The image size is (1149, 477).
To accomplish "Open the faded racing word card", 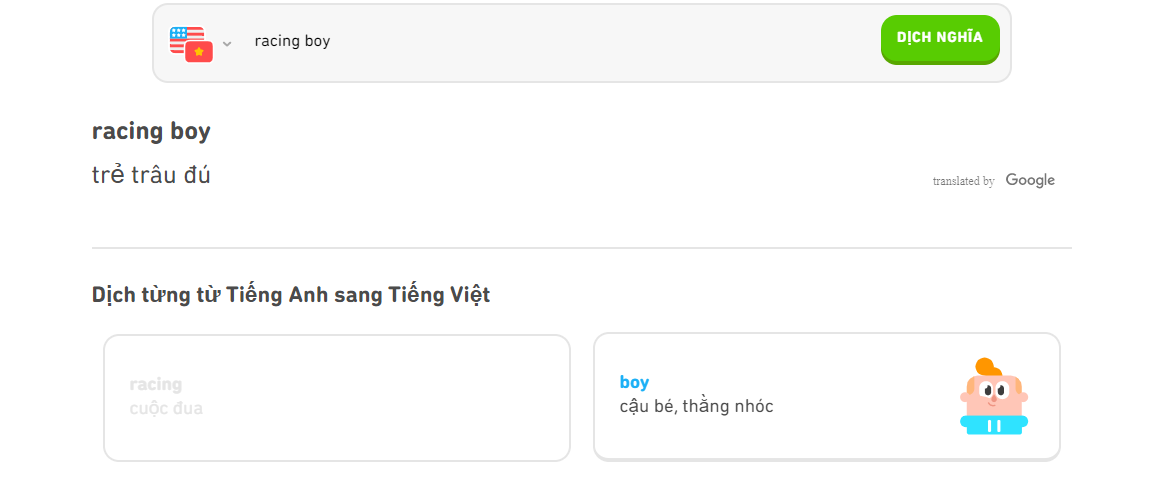I will pos(337,398).
